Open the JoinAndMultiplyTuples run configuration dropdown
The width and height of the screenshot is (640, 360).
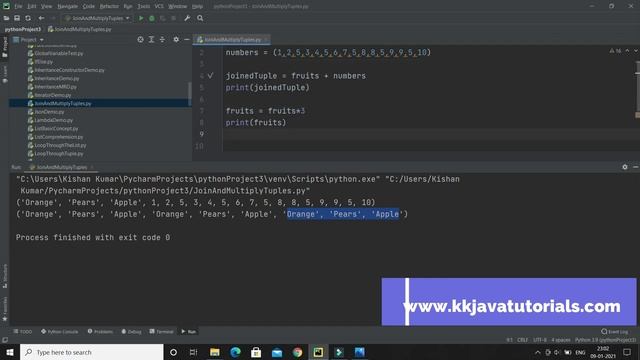(97, 18)
